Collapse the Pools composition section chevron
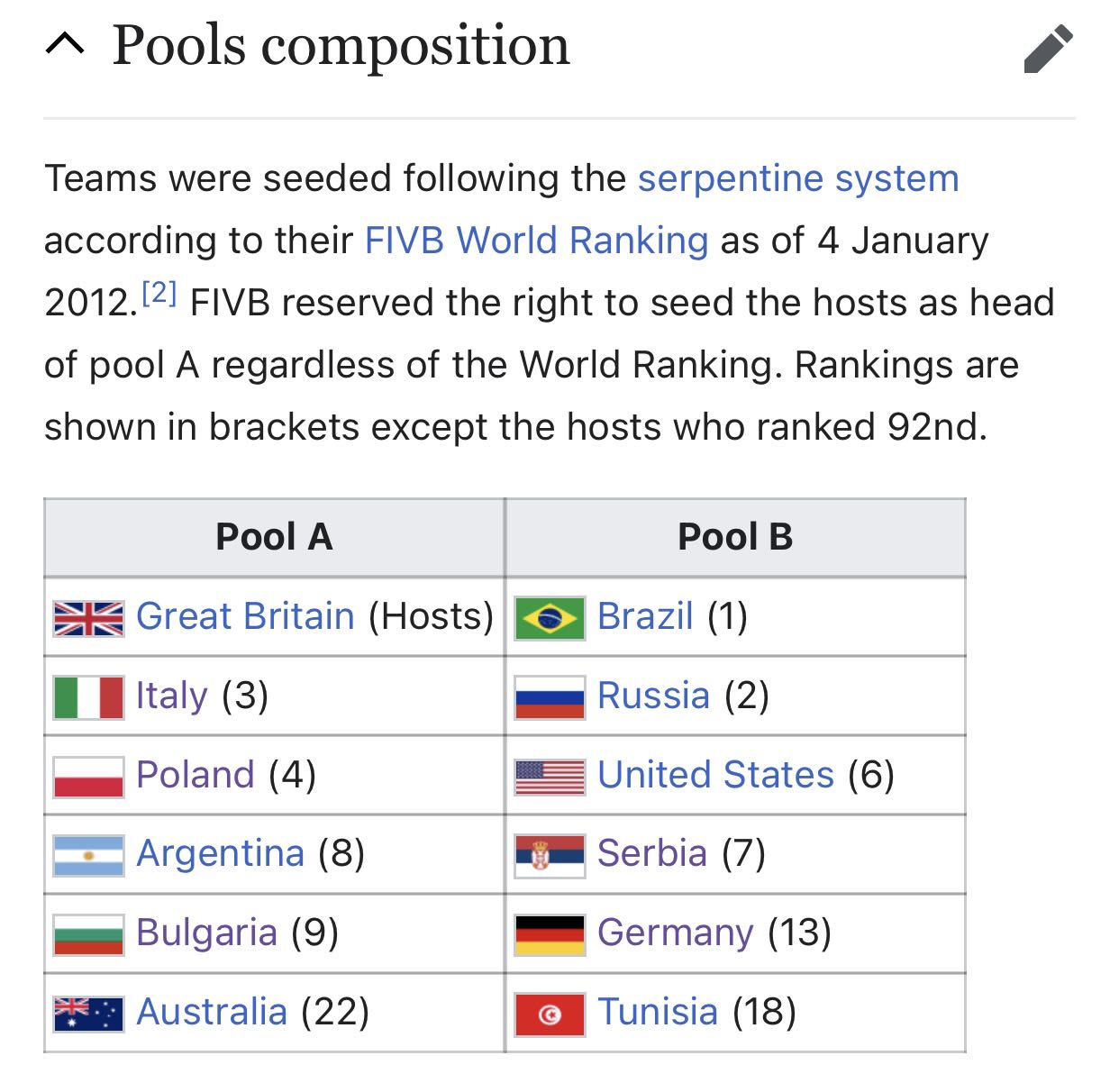 (65, 44)
